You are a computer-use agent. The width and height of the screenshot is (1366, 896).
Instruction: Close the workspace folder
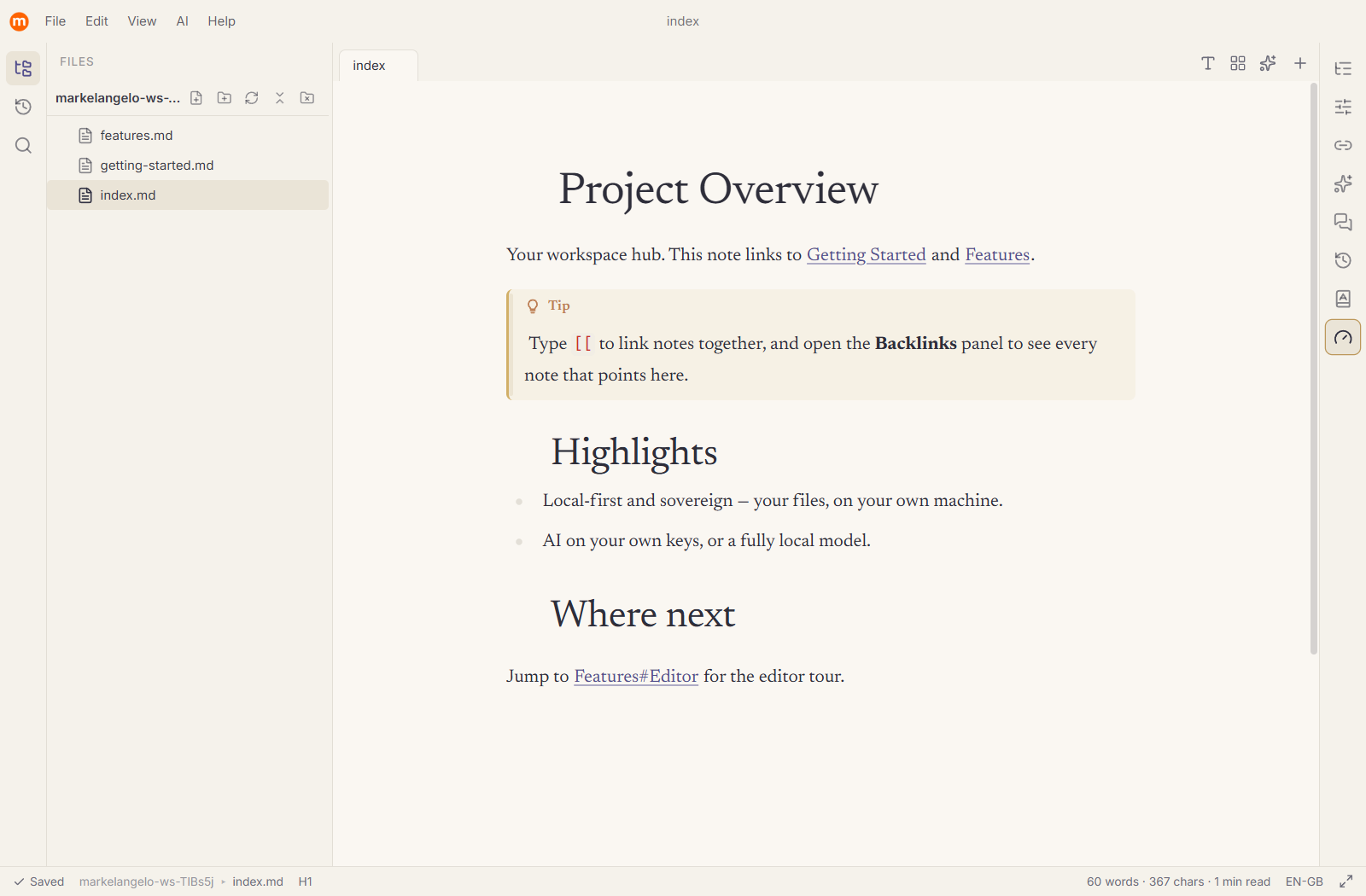click(307, 98)
